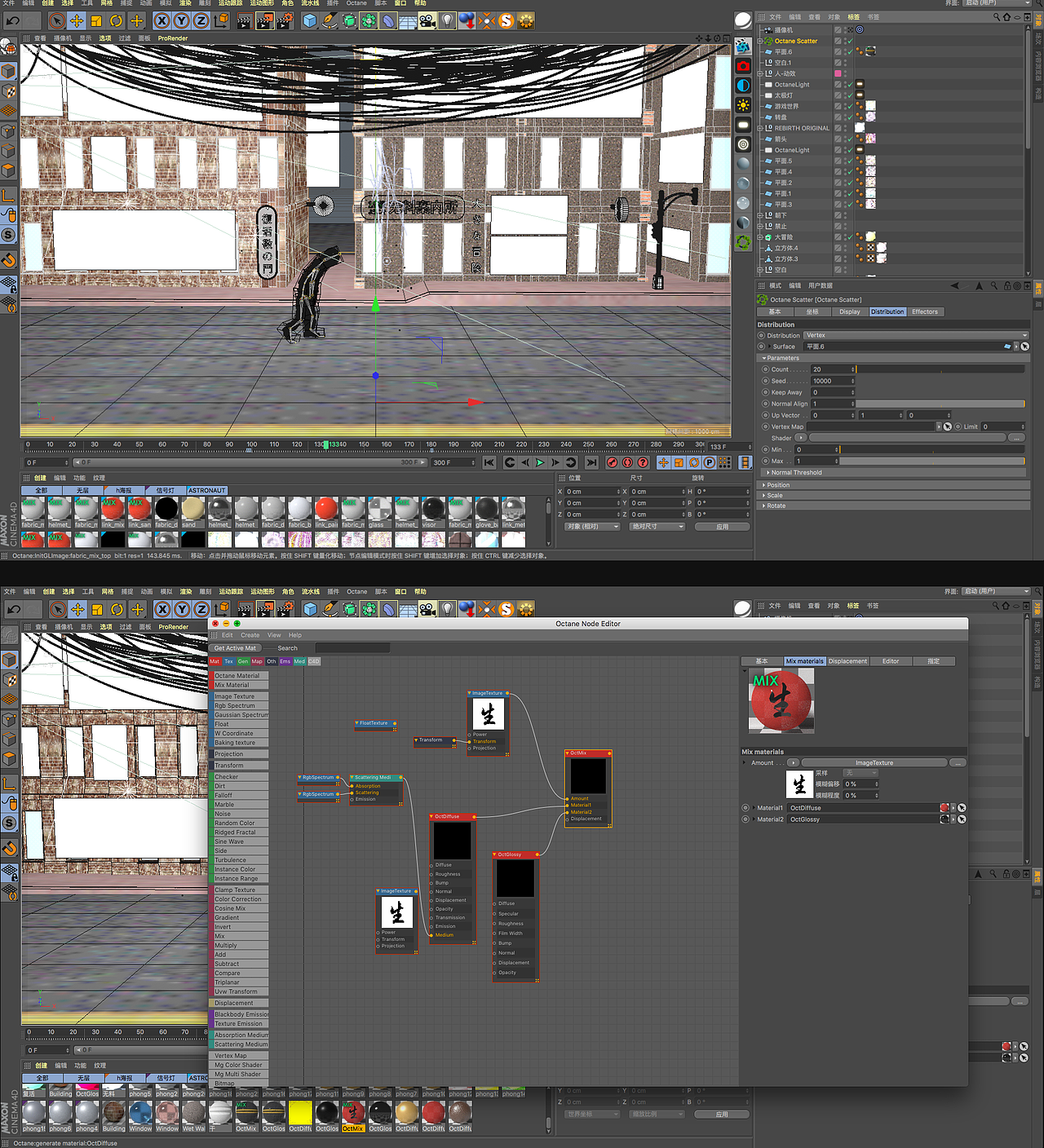The width and height of the screenshot is (1044, 1148).
Task: Click the red Octane render icon beside viewport
Action: (743, 66)
